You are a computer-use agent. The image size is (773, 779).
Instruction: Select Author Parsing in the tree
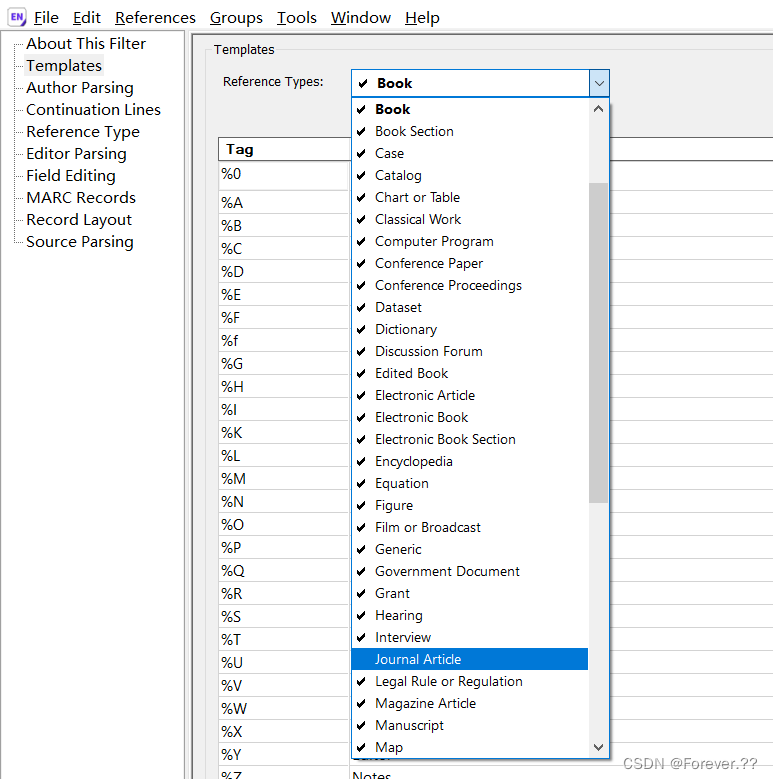80,88
